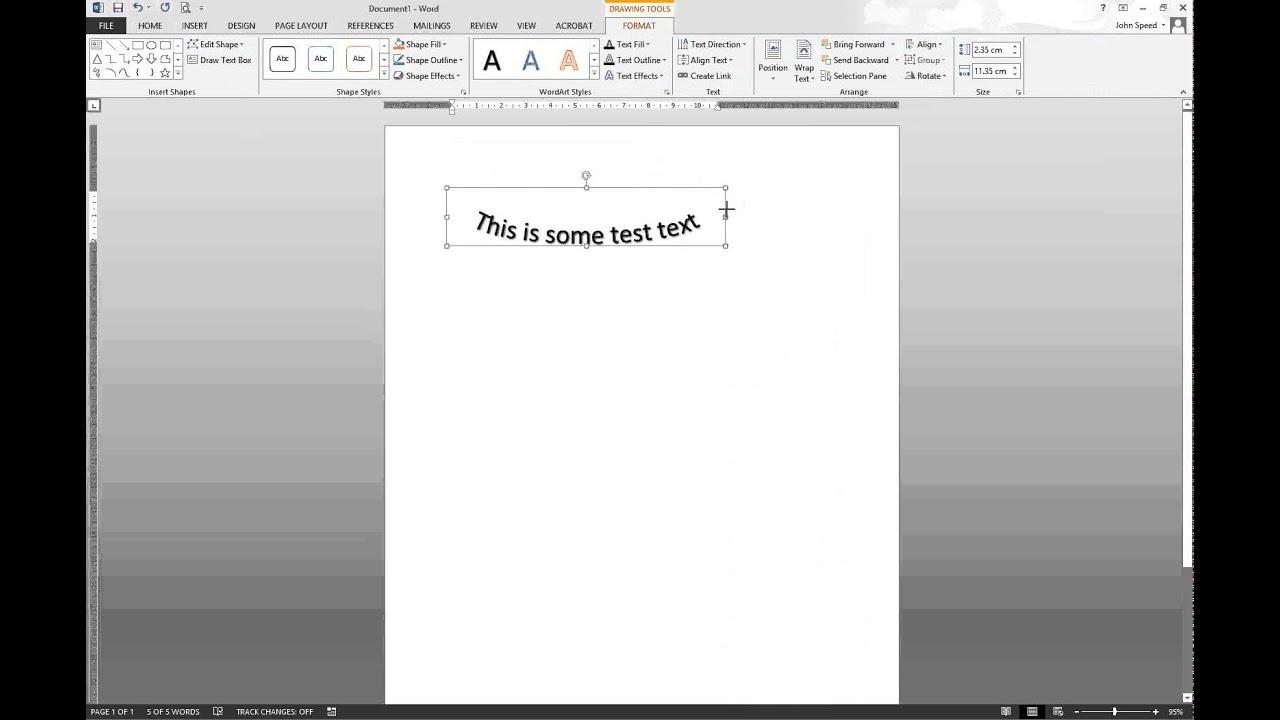Select the right arrow shape in shapes gallery
This screenshot has height=720, width=1280.
point(138,59)
